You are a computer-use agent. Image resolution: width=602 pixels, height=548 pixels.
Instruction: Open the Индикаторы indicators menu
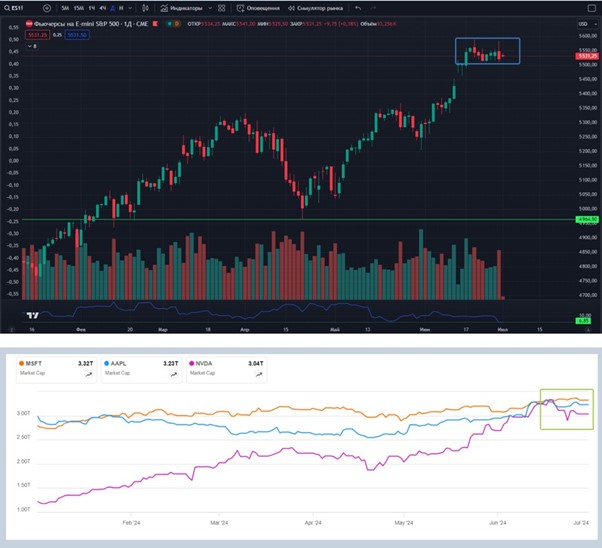coord(182,8)
